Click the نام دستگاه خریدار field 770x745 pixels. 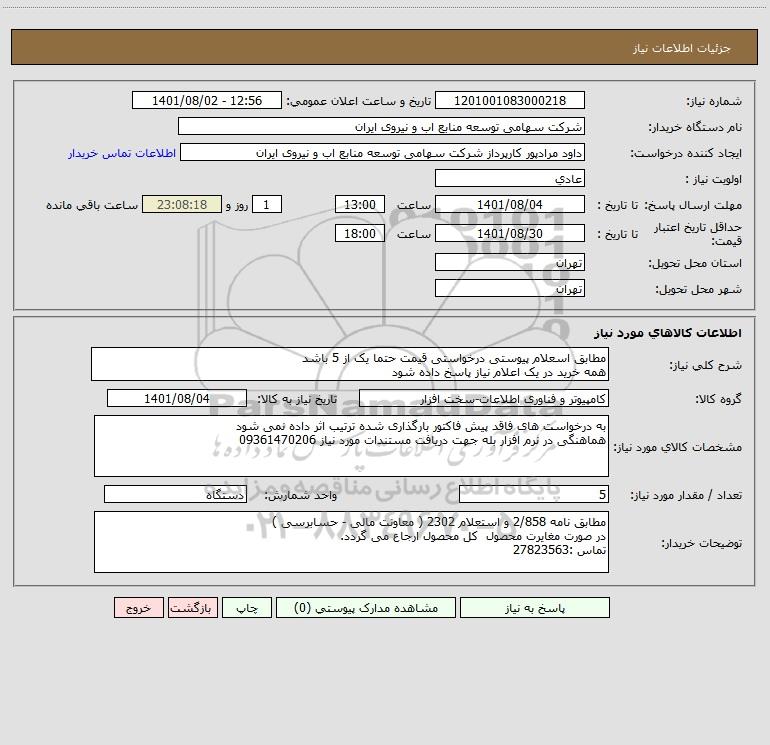[x=381, y=126]
